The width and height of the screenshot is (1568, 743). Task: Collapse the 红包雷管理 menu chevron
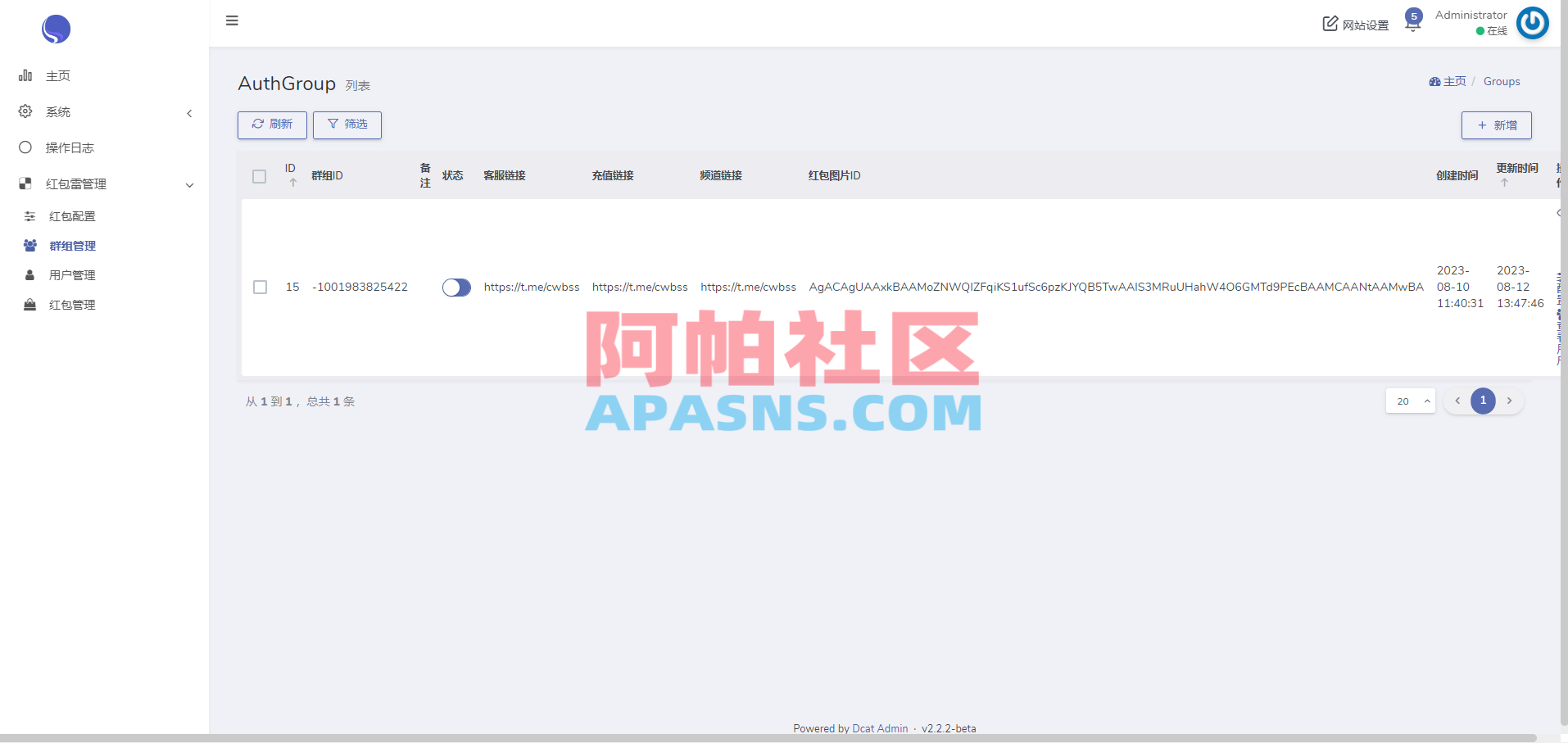click(x=189, y=185)
